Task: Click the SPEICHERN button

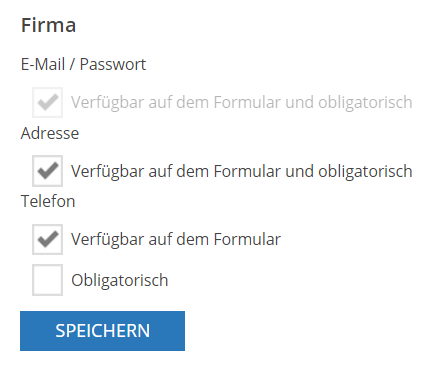Action: tap(102, 331)
